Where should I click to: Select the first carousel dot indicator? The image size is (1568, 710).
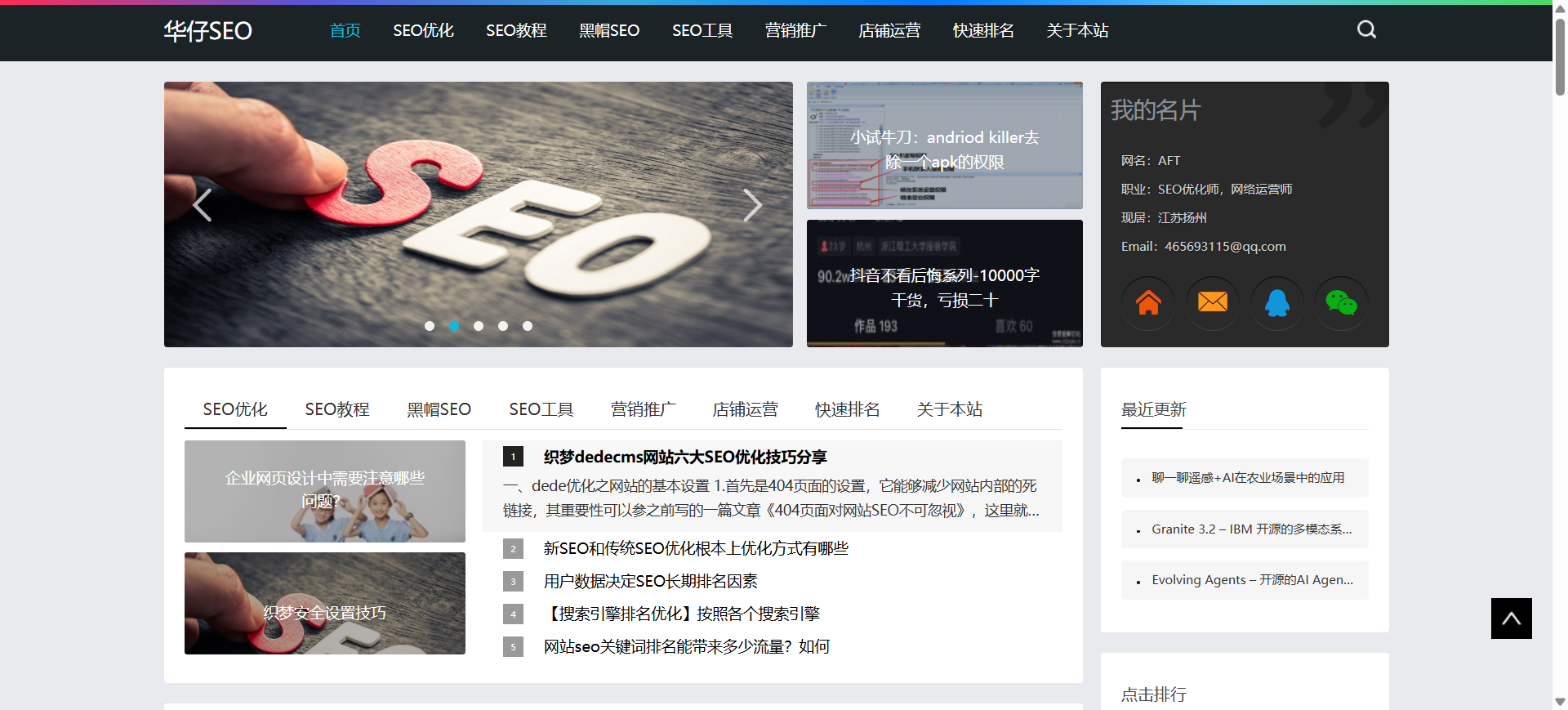430,326
